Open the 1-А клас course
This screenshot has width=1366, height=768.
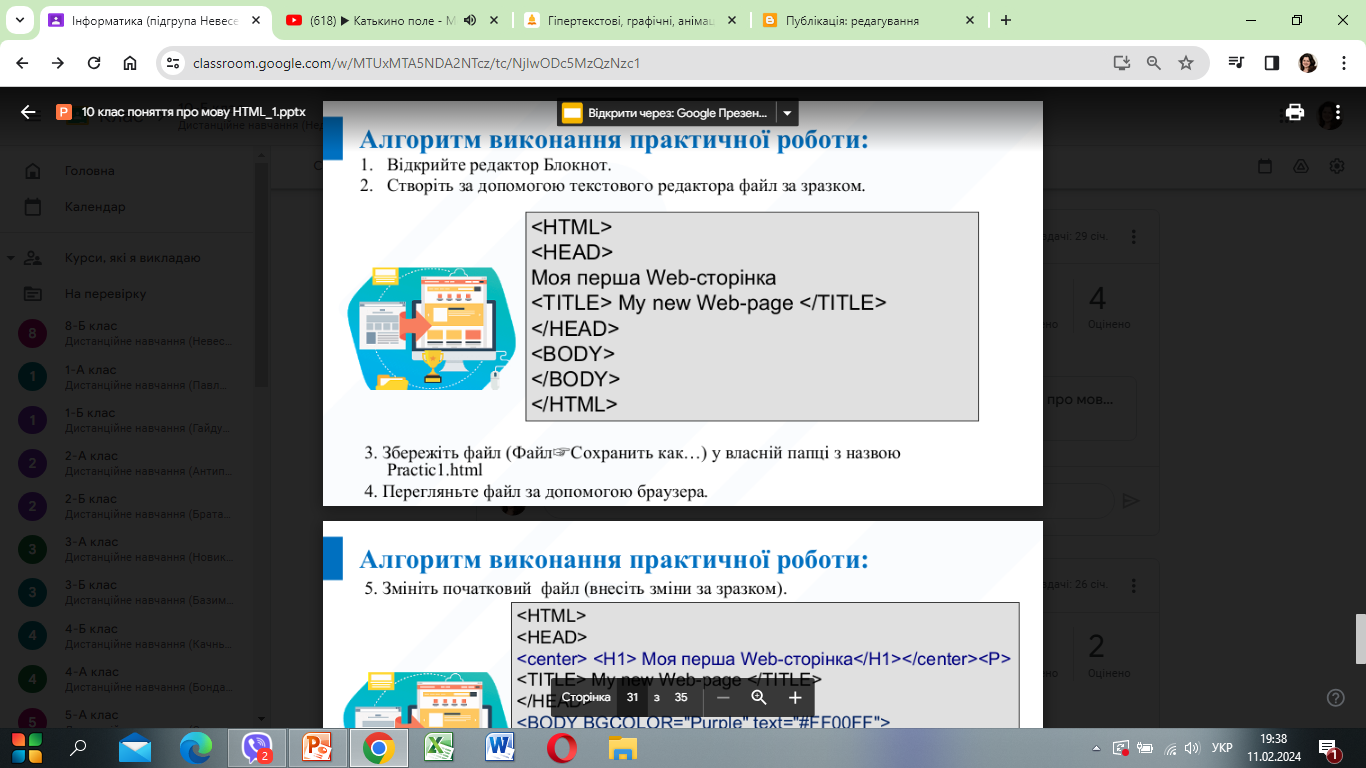click(130, 377)
